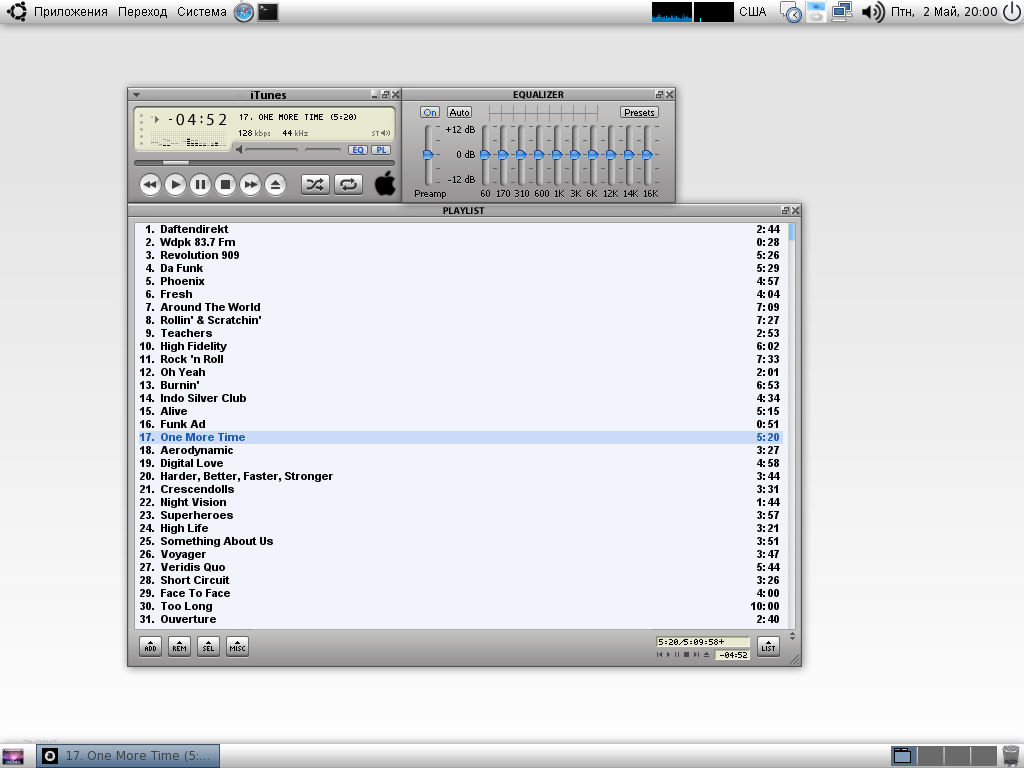This screenshot has height=768, width=1024.
Task: Open the playlist REM menu
Action: 180,647
